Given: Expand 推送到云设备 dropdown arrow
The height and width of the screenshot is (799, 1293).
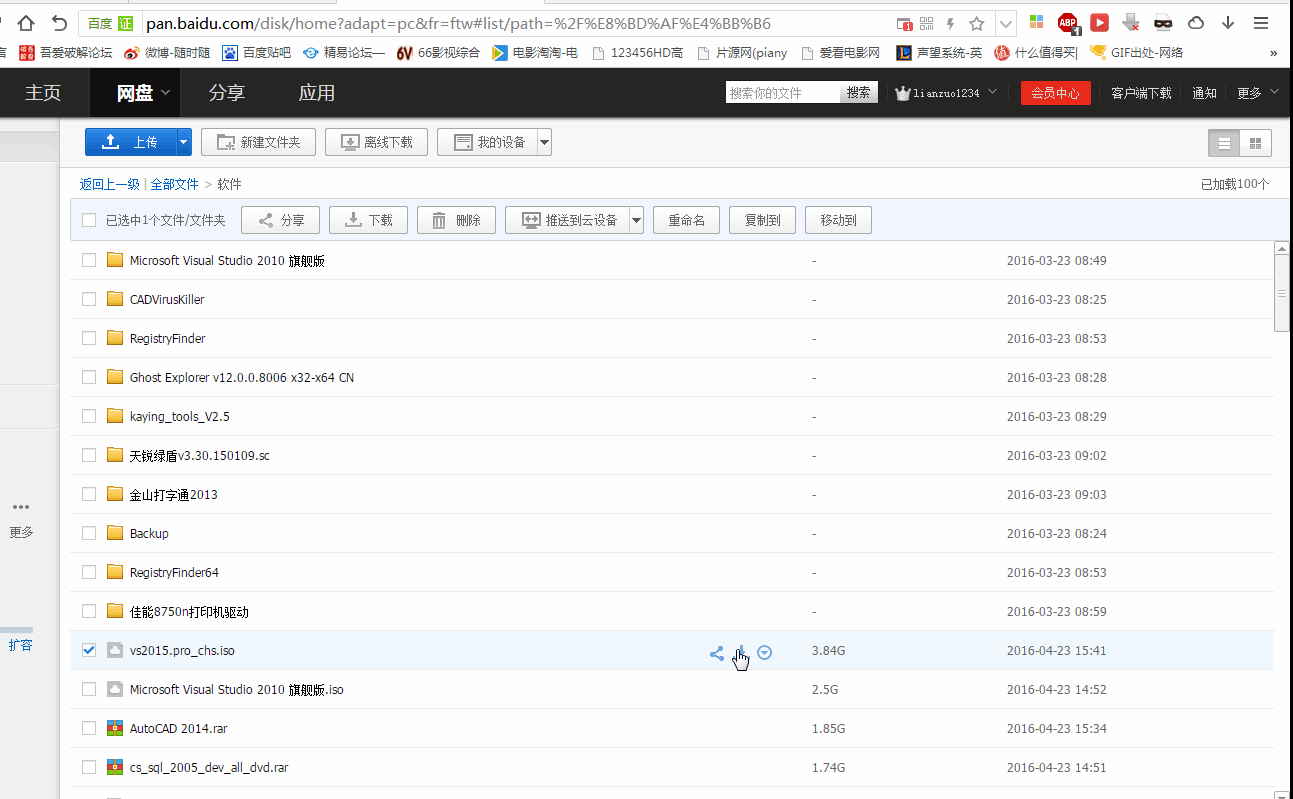Looking at the screenshot, I should coord(635,220).
